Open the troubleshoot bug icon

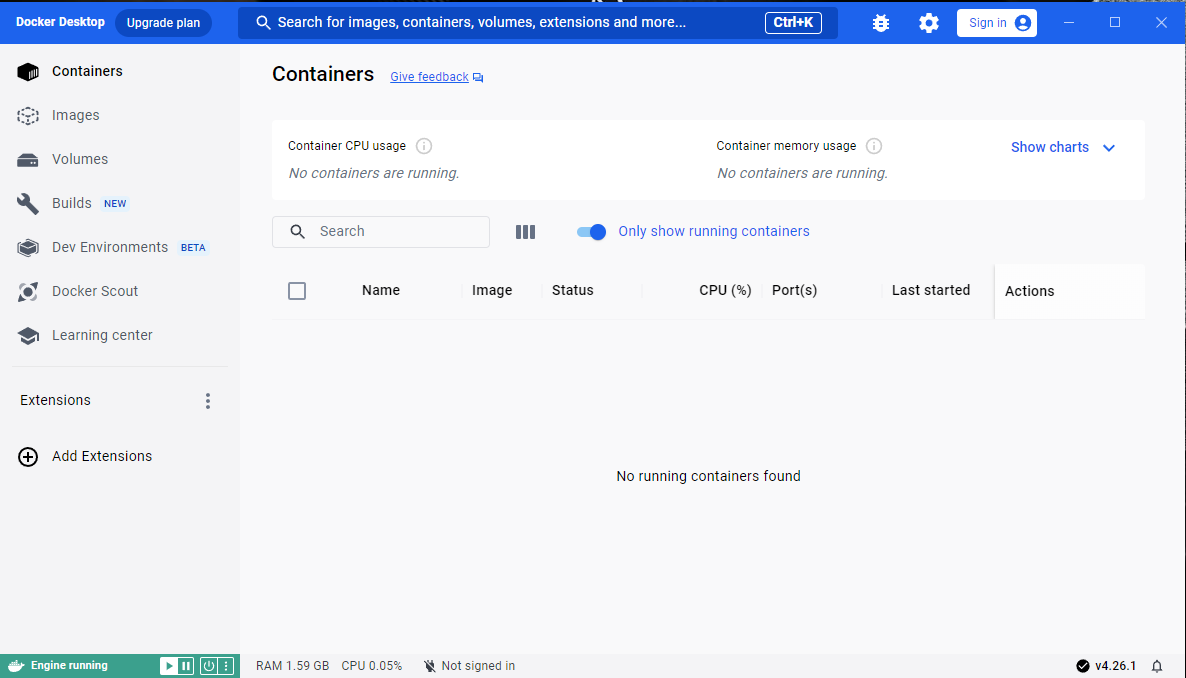coord(880,23)
